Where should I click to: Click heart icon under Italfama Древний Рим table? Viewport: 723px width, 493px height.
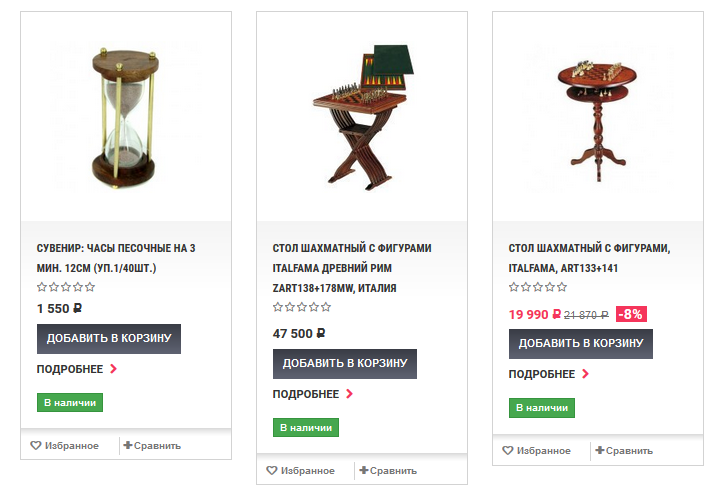tap(272, 470)
